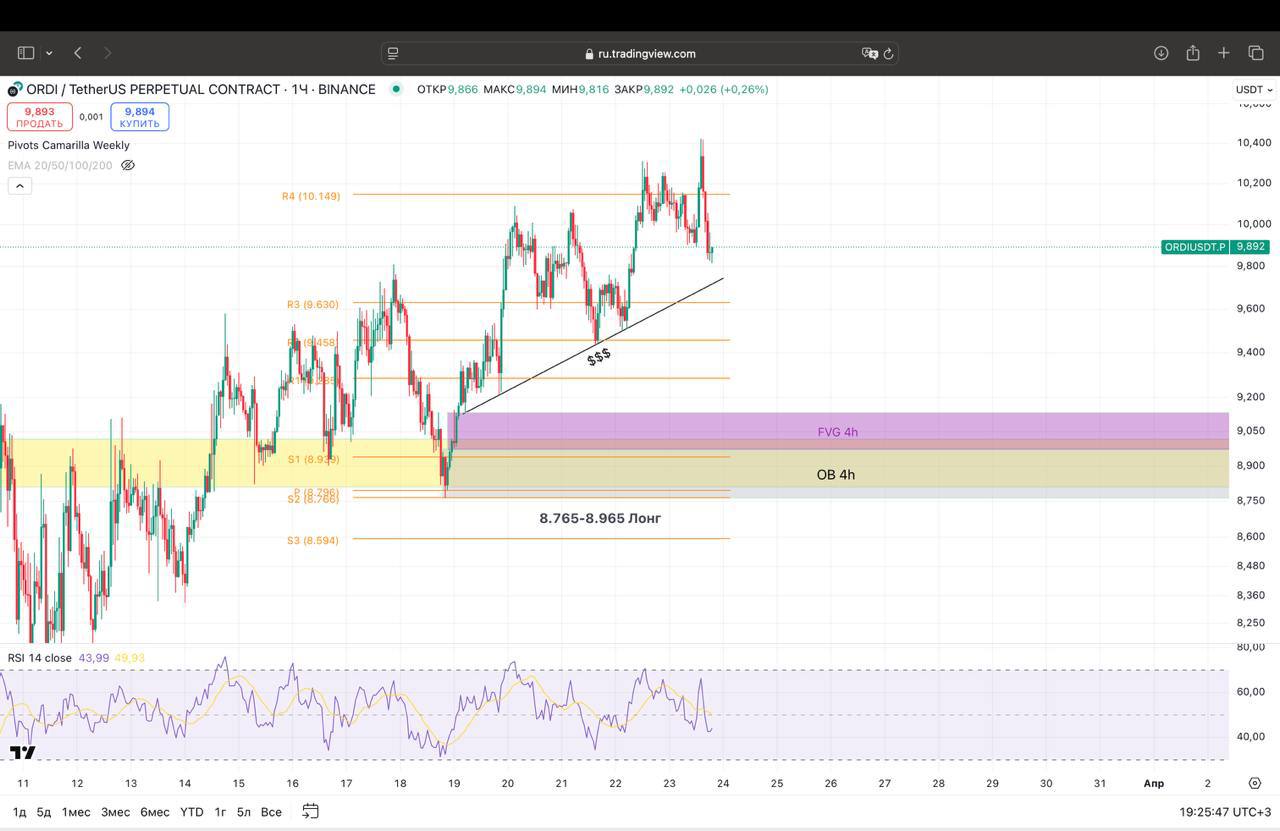
Task: Set range to Все
Action: coord(271,812)
